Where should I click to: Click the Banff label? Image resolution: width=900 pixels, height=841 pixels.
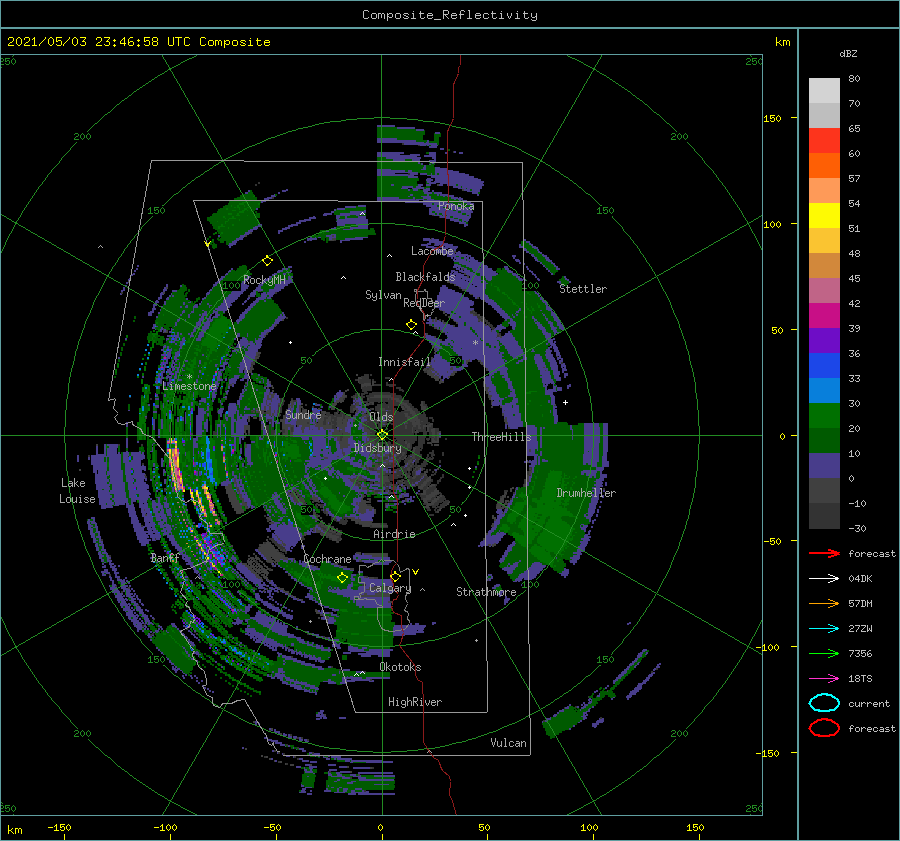tap(165, 558)
